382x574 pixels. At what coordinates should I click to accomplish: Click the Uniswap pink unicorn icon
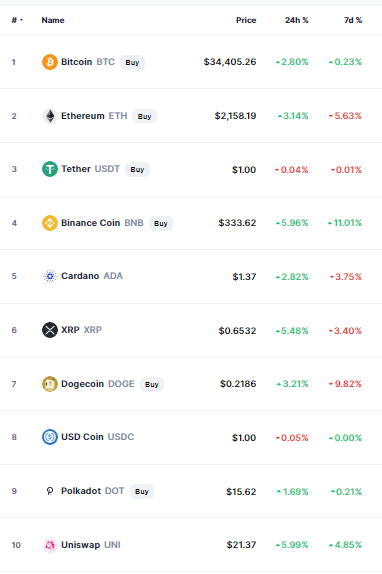pos(50,545)
